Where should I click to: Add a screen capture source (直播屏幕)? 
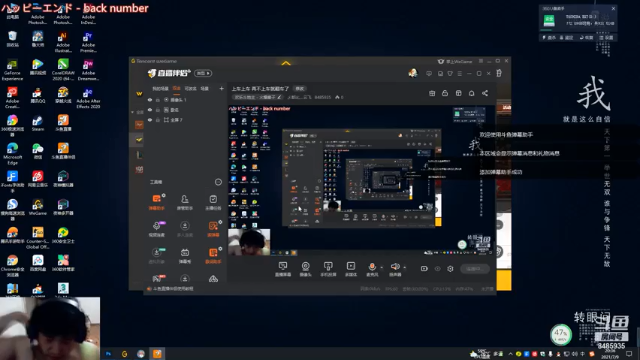click(x=282, y=269)
